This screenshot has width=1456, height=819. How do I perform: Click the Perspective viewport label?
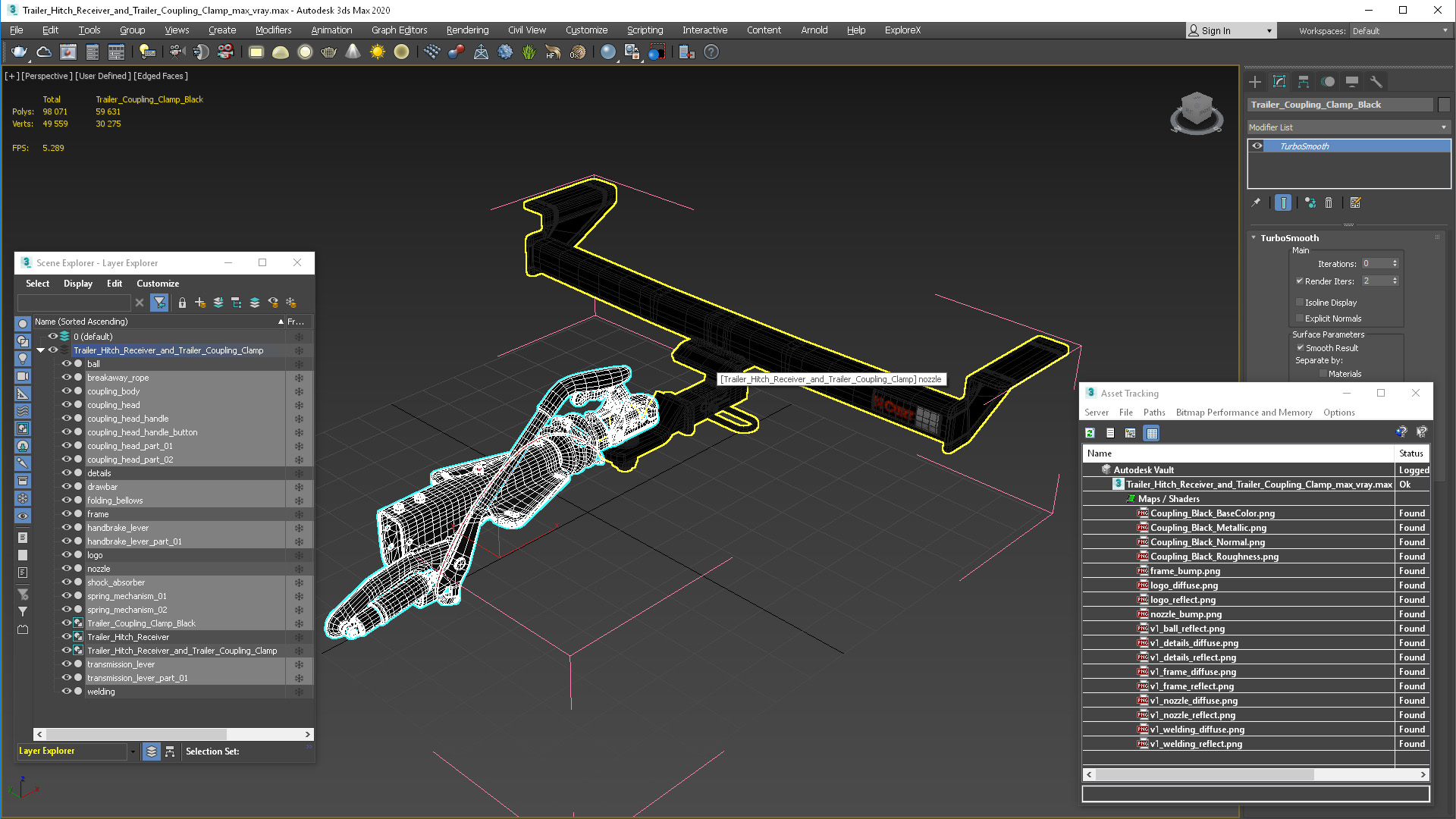(47, 76)
